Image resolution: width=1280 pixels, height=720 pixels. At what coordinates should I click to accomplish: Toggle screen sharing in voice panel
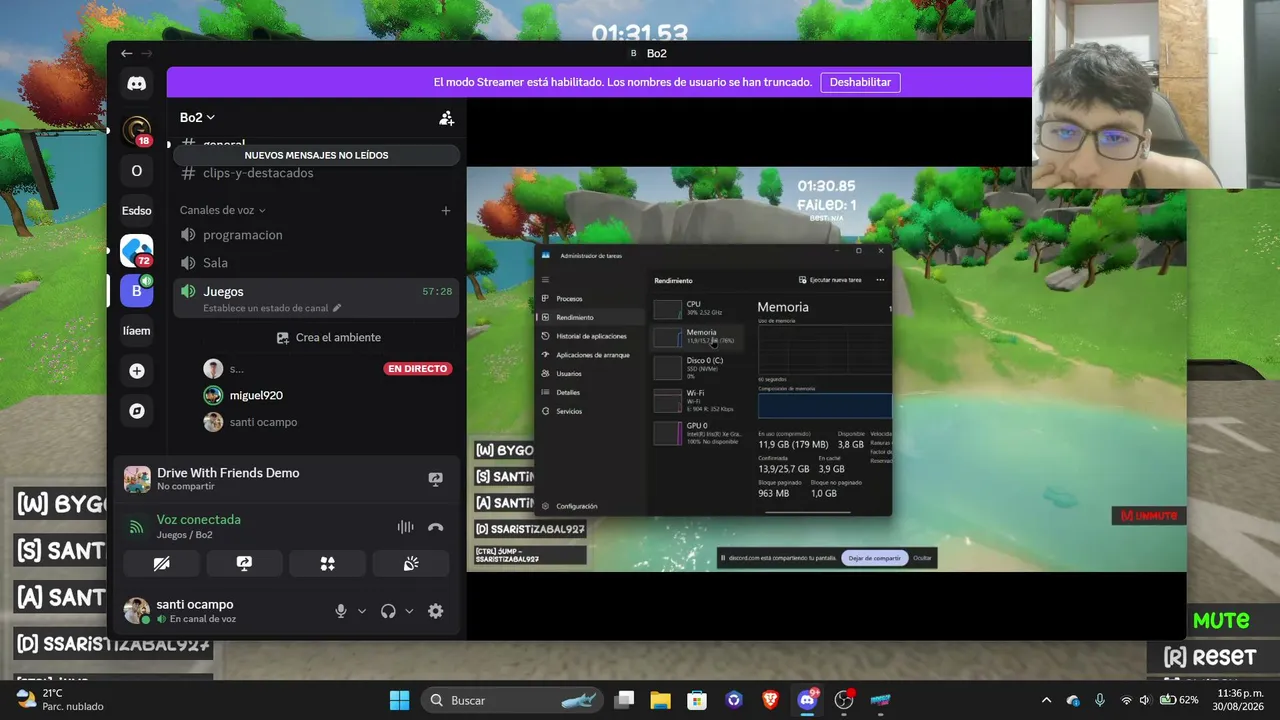(244, 564)
